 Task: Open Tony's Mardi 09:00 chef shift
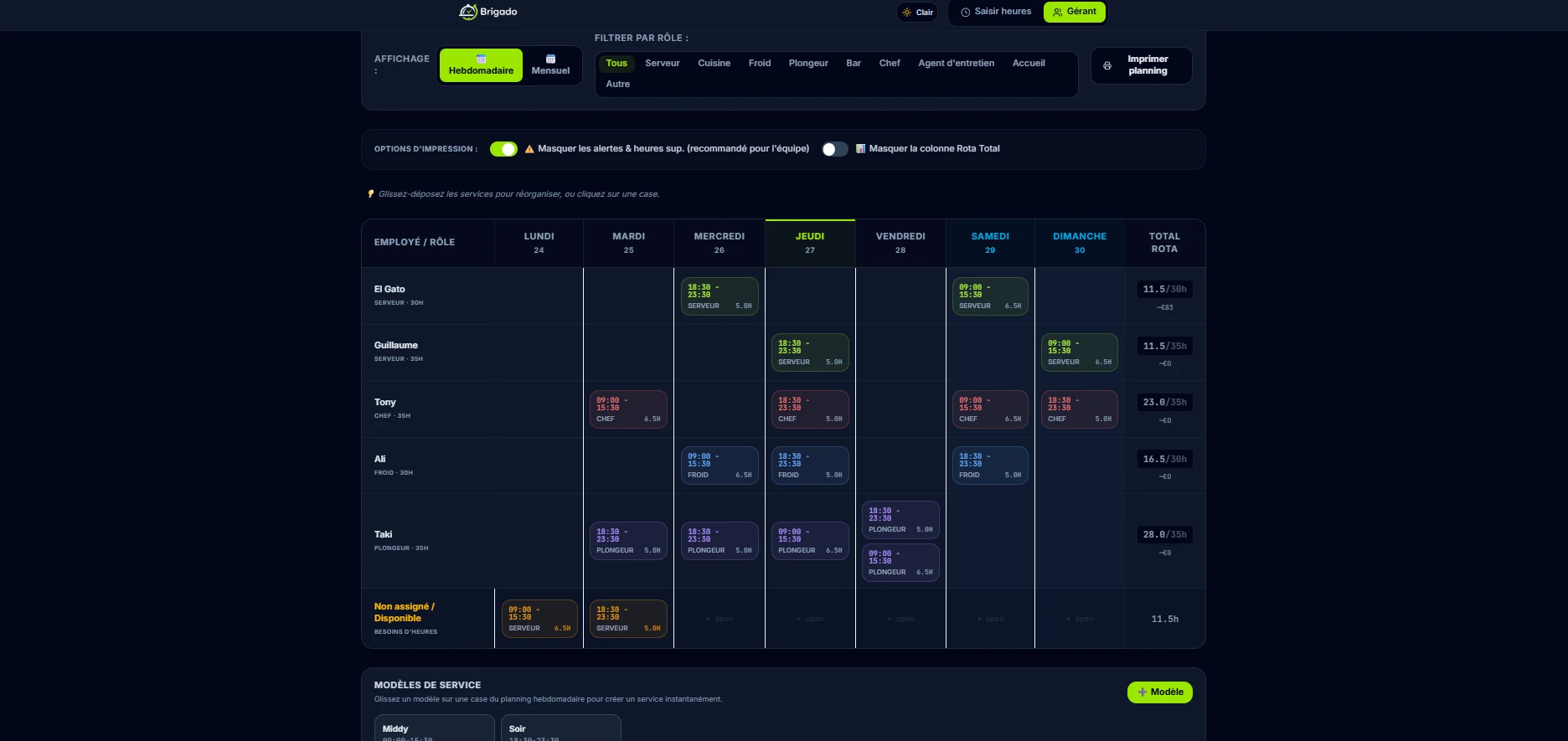(628, 409)
